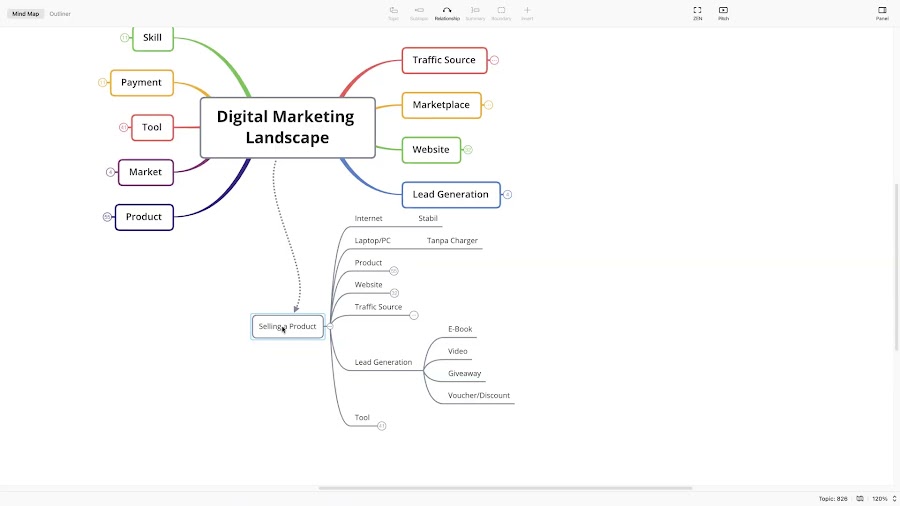Expand the Marketplace topic's children

(488, 105)
